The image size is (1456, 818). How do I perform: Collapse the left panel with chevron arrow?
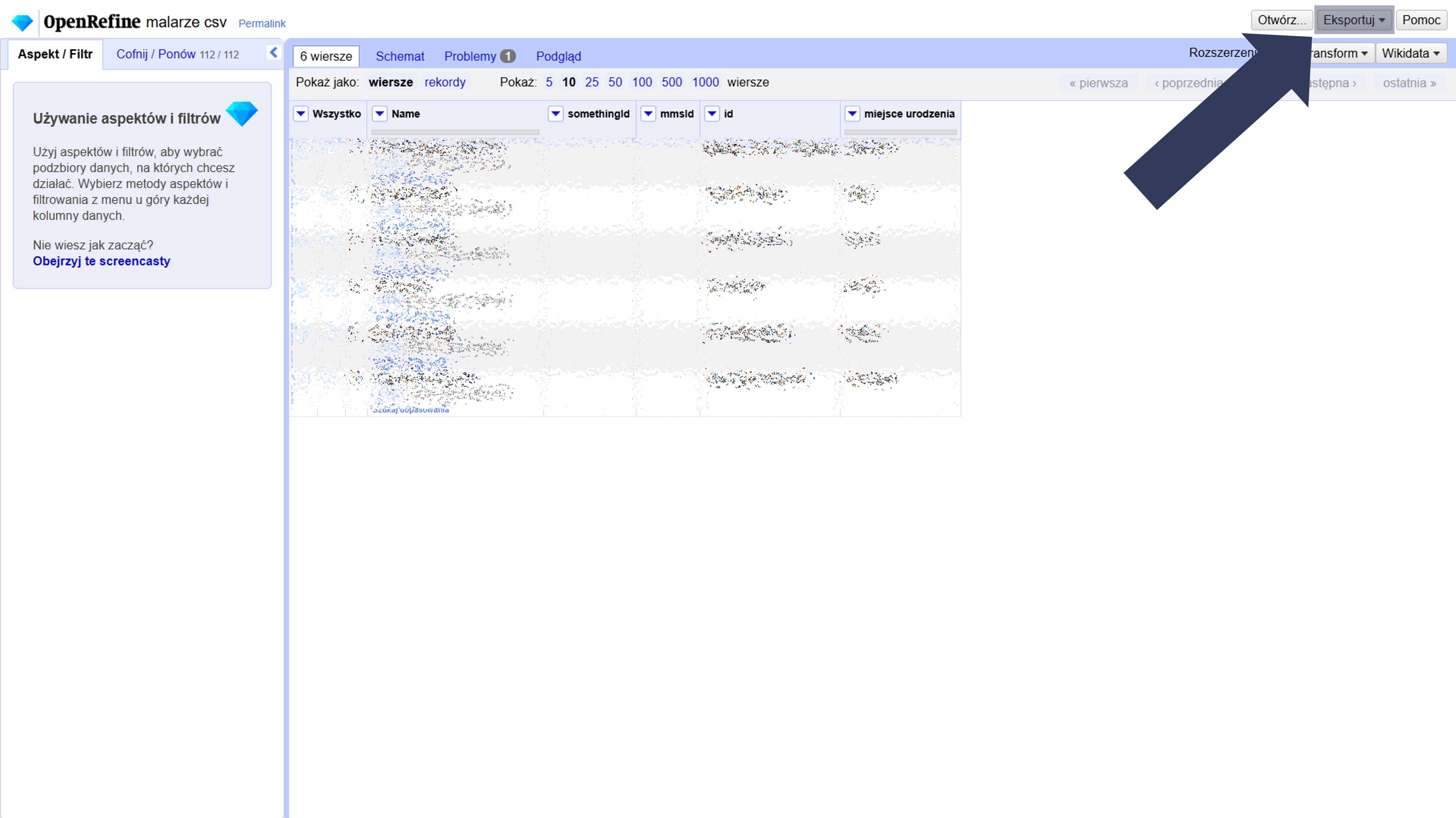pyautogui.click(x=274, y=53)
